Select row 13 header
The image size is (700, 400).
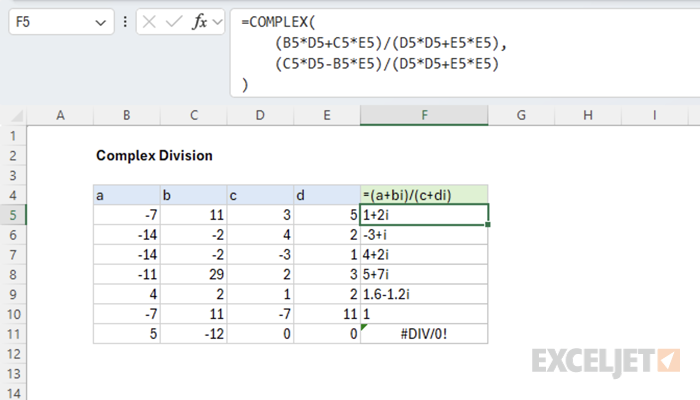pos(13,374)
